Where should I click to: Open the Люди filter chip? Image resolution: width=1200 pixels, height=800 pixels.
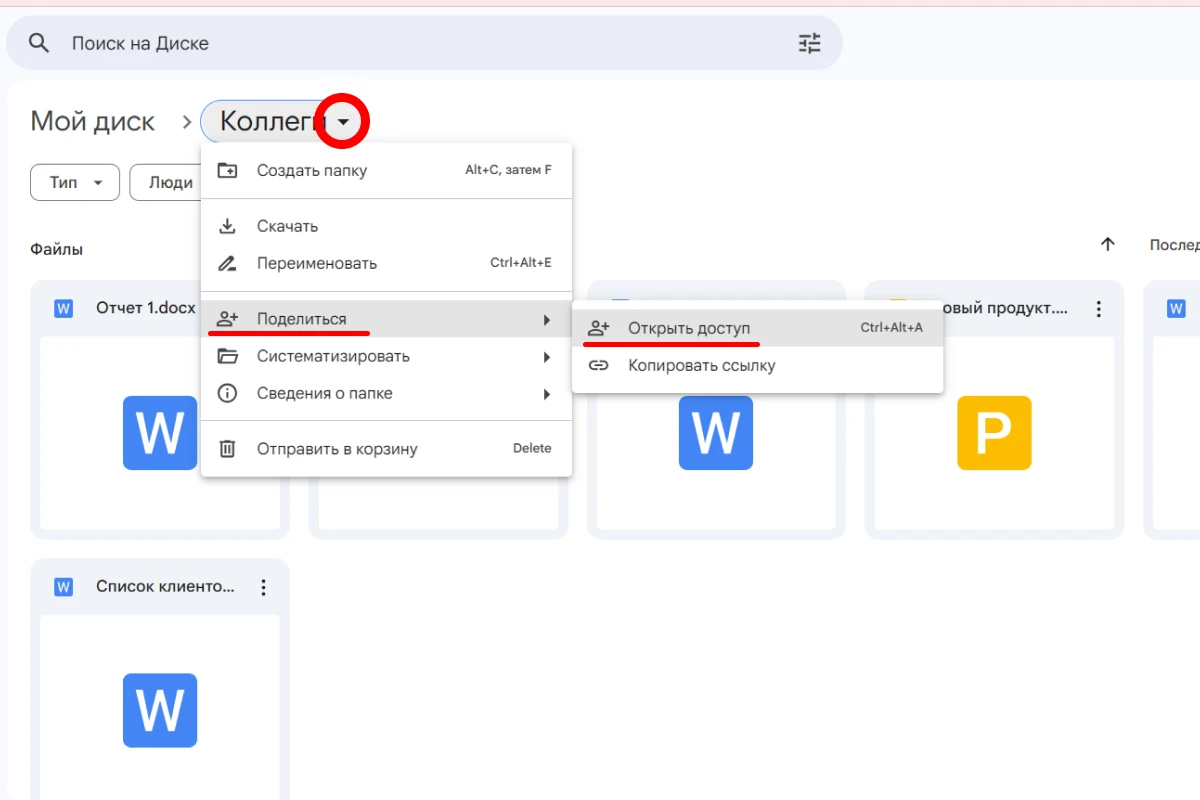pyautogui.click(x=167, y=183)
